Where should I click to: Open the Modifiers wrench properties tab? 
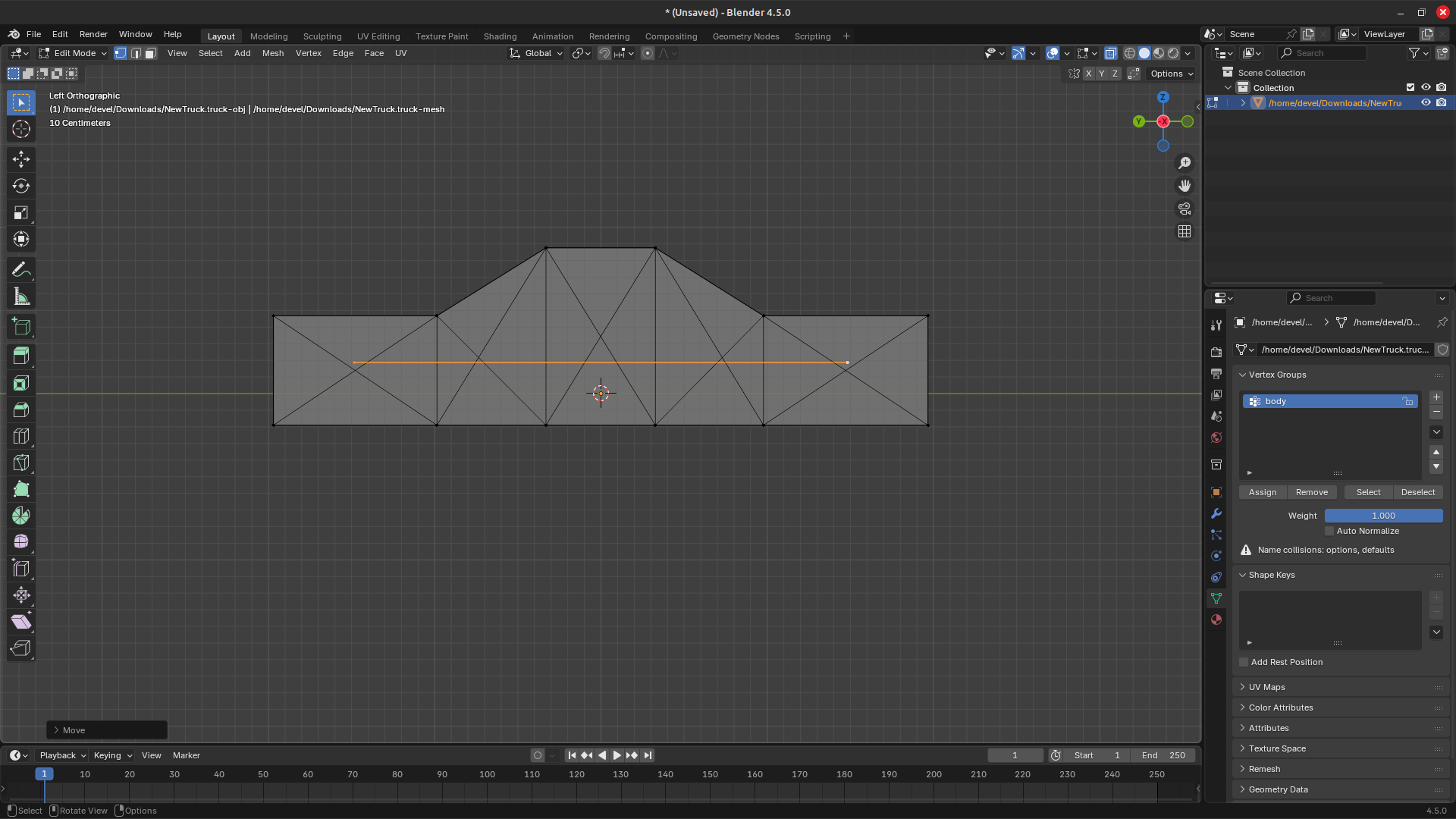[x=1216, y=513]
